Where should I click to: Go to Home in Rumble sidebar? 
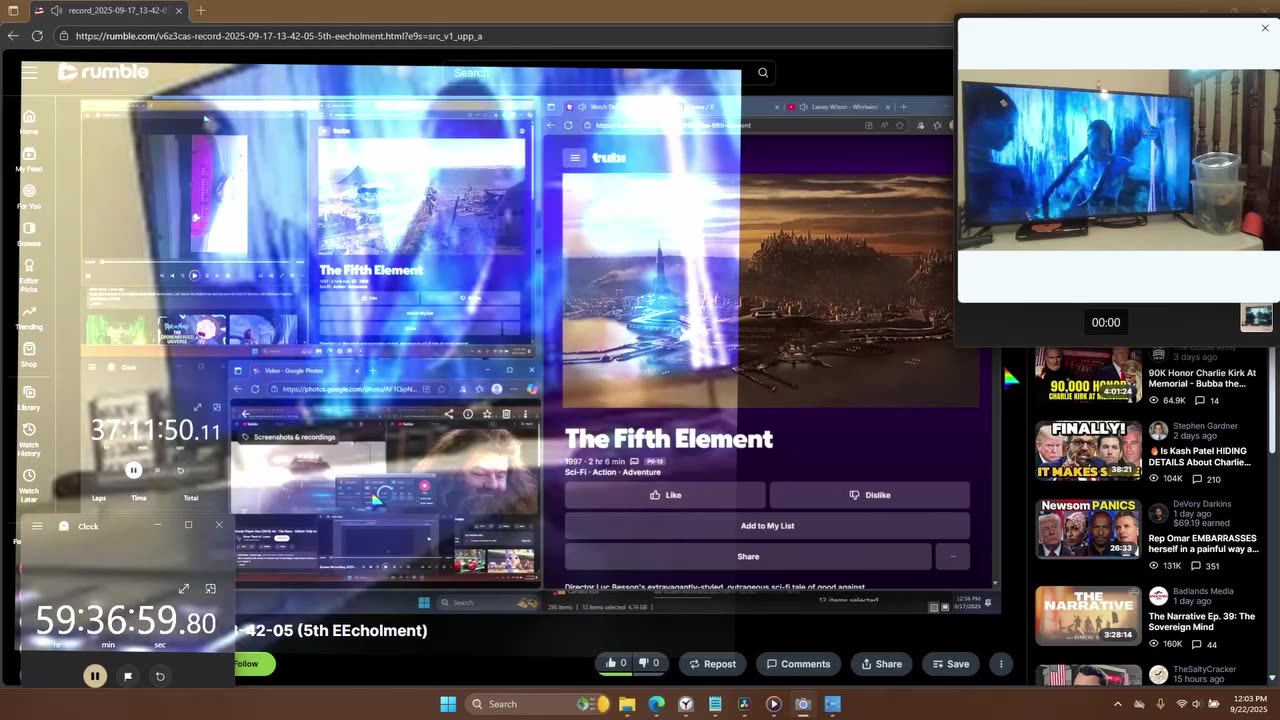(x=29, y=122)
